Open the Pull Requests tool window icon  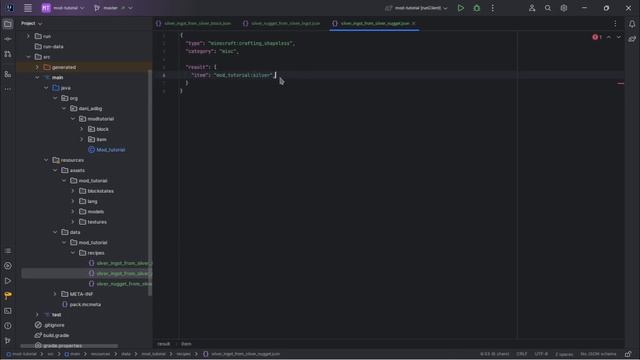[x=8, y=54]
